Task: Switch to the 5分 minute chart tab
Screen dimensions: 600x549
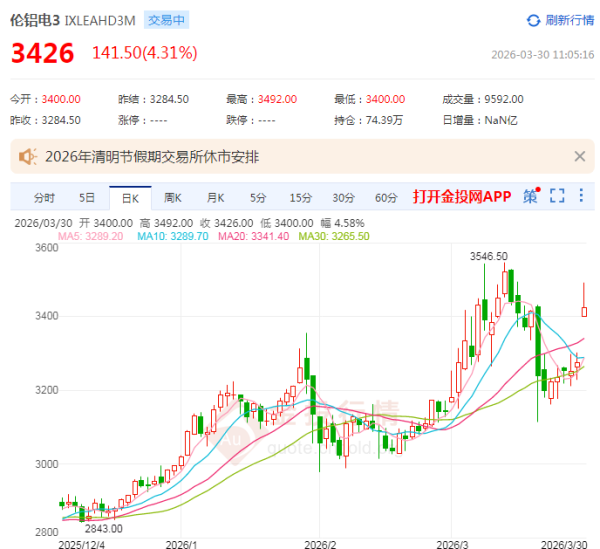Action: click(x=258, y=198)
